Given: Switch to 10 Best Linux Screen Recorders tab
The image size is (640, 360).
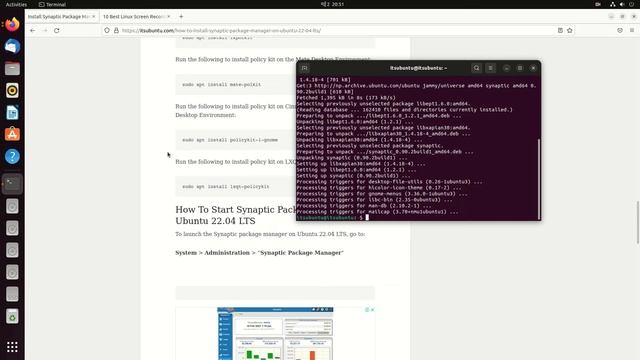Looking at the screenshot, I should [133, 17].
